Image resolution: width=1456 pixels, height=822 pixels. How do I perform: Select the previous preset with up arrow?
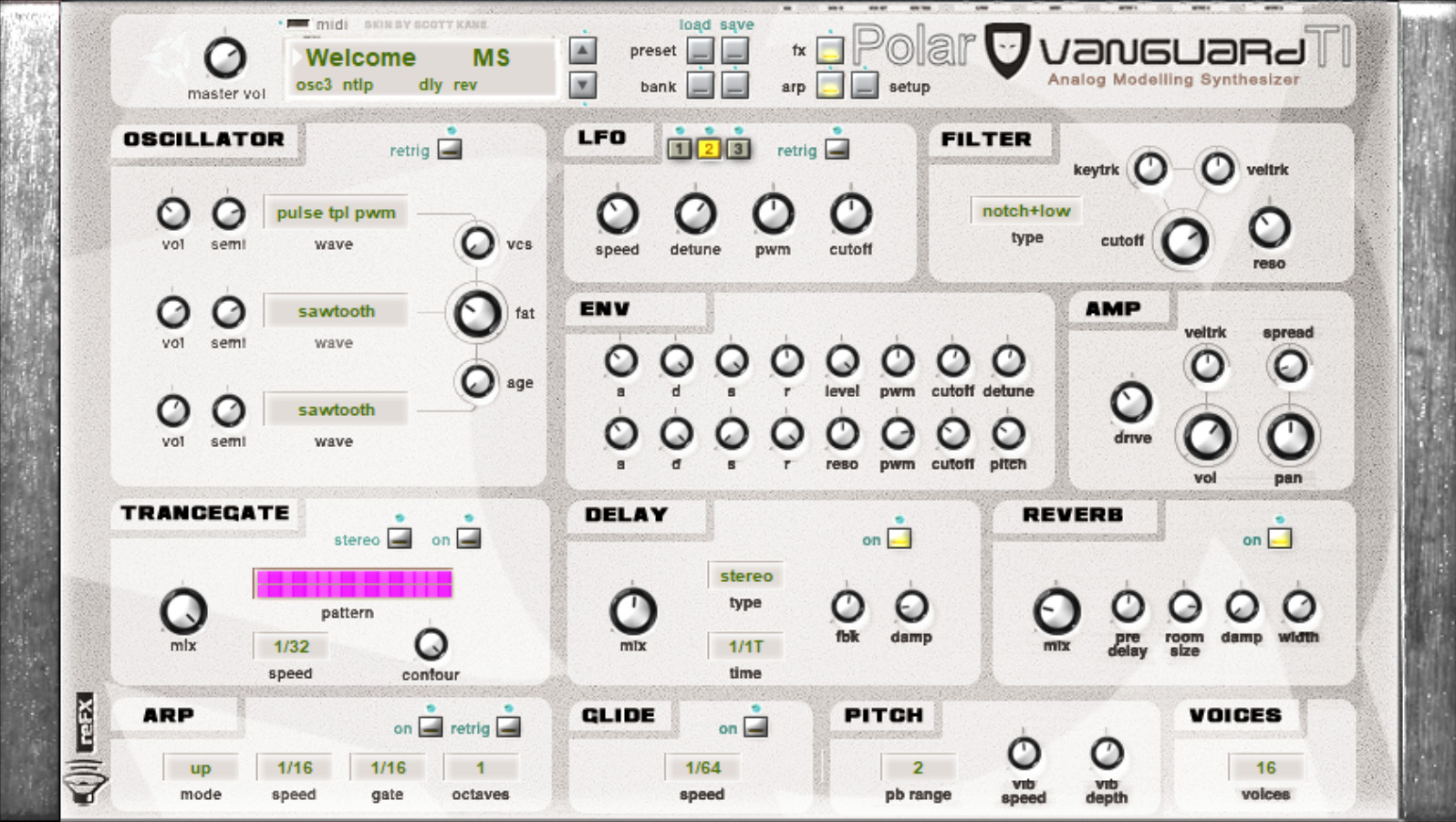583,50
